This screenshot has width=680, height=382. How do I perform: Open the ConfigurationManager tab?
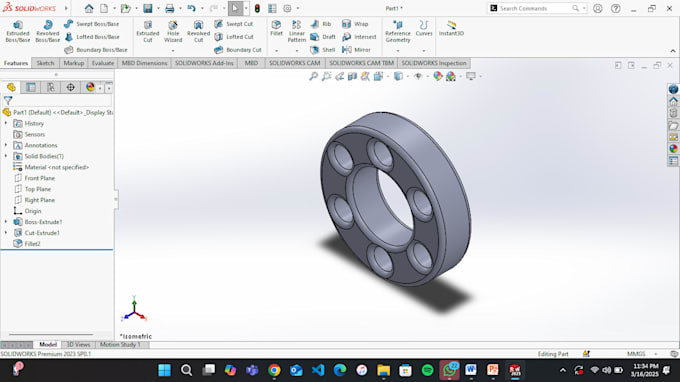[51, 87]
